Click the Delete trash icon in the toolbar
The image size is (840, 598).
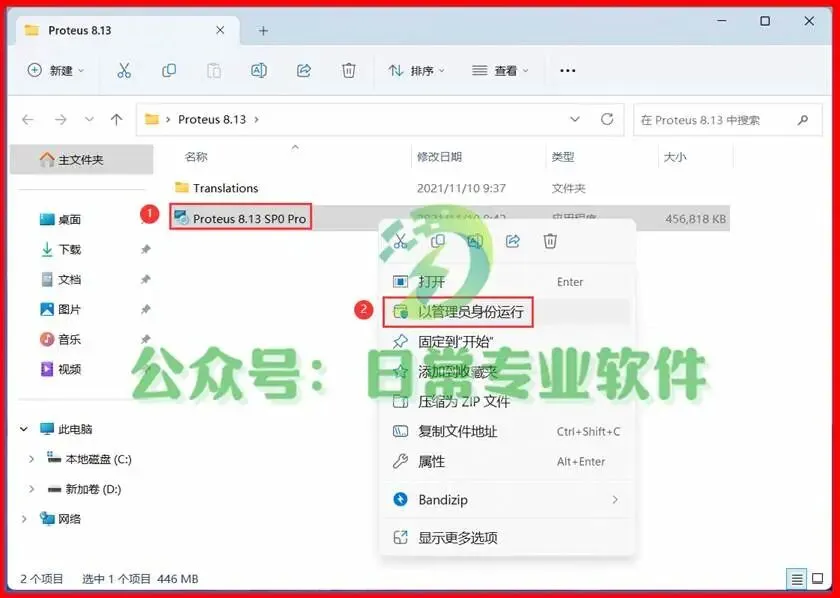click(349, 70)
